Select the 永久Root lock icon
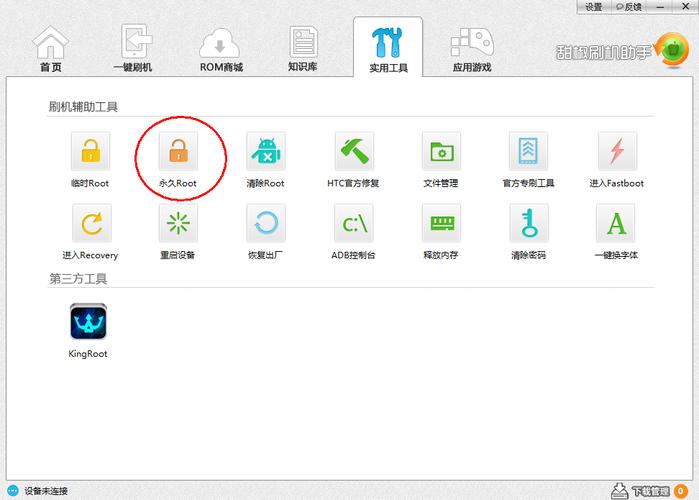The height and width of the screenshot is (500, 699). pos(178,152)
